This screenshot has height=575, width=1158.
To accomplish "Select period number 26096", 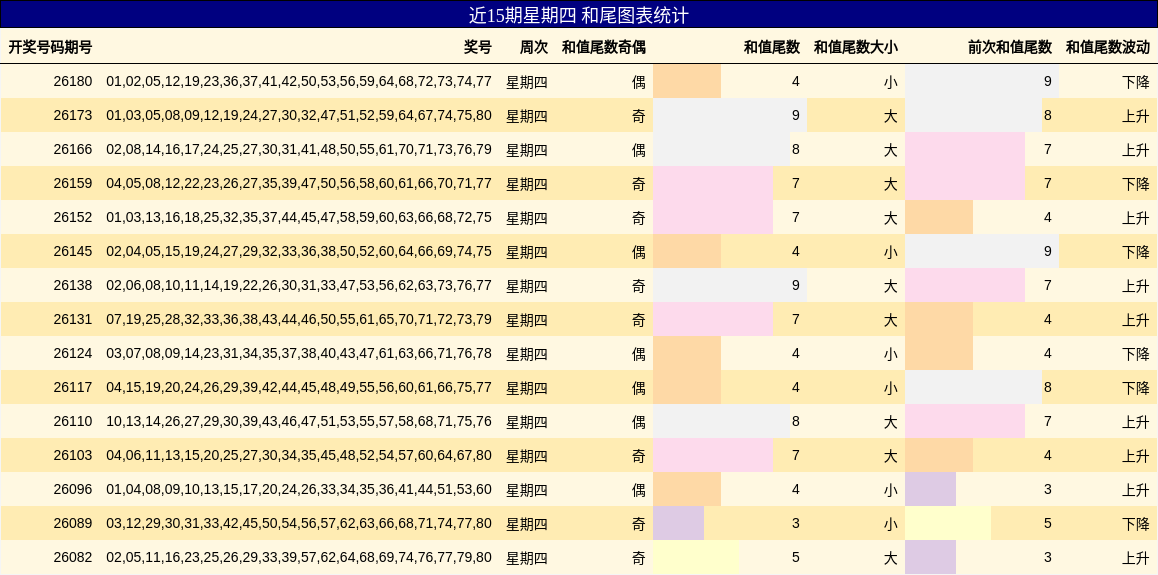I will 72,489.
